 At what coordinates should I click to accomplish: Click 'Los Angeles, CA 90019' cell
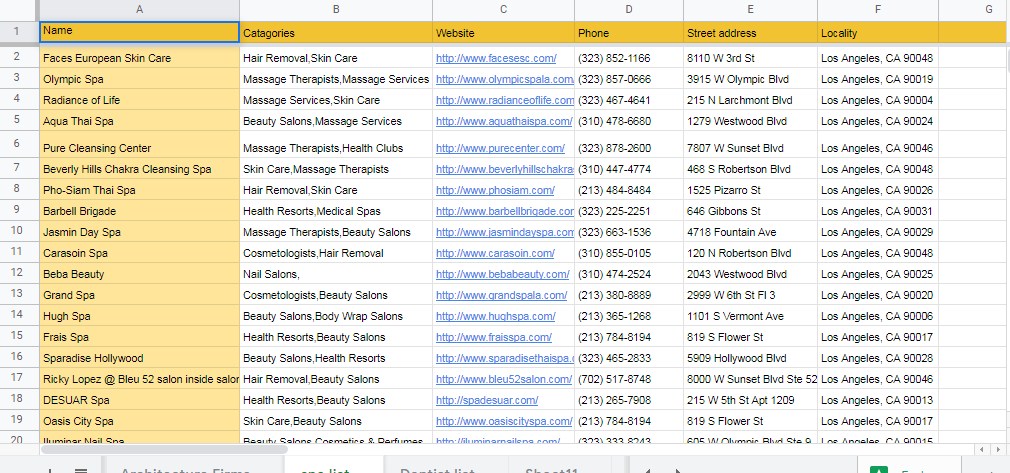(878, 79)
